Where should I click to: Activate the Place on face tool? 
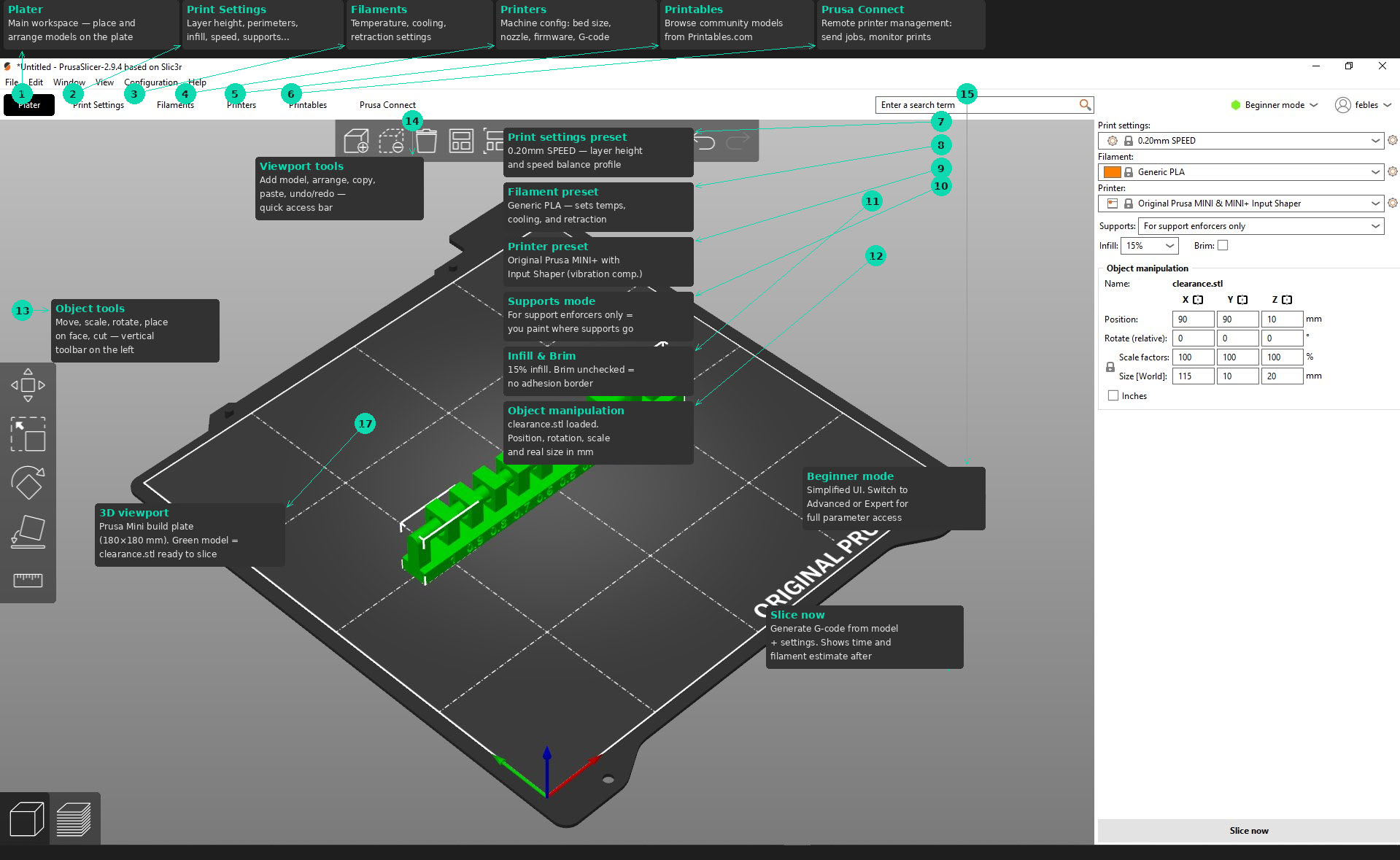(x=28, y=531)
